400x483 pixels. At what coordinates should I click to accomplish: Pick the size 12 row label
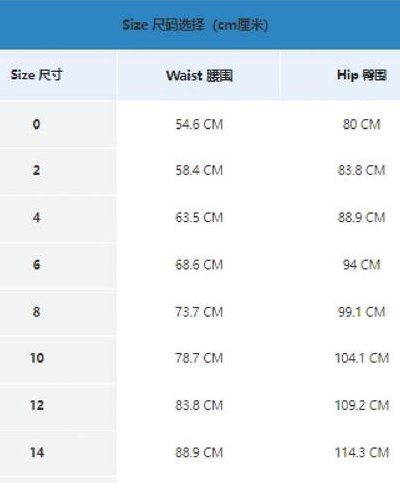tap(37, 405)
